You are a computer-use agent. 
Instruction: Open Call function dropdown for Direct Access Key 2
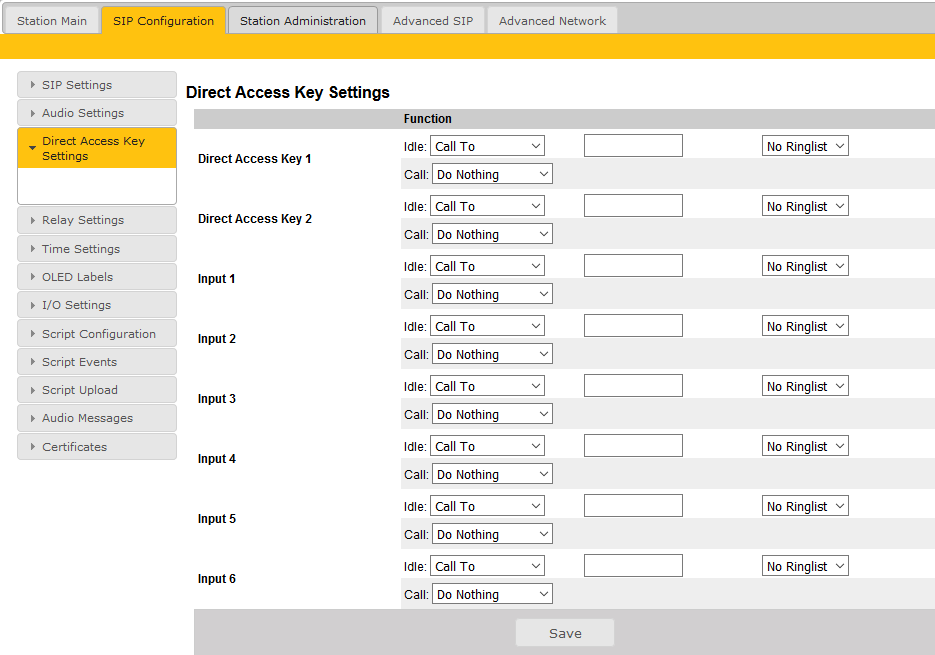click(x=492, y=234)
